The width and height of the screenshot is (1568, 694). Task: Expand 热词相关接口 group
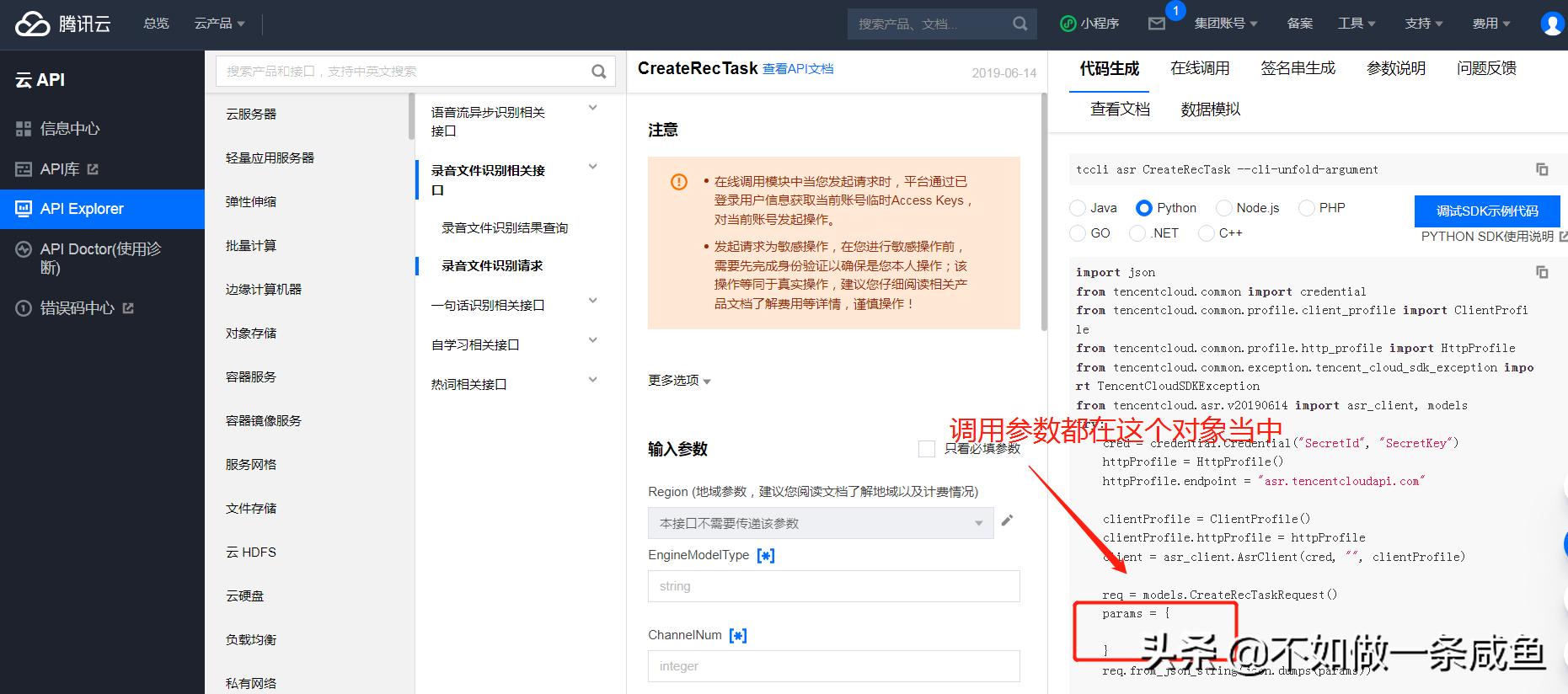tap(593, 380)
